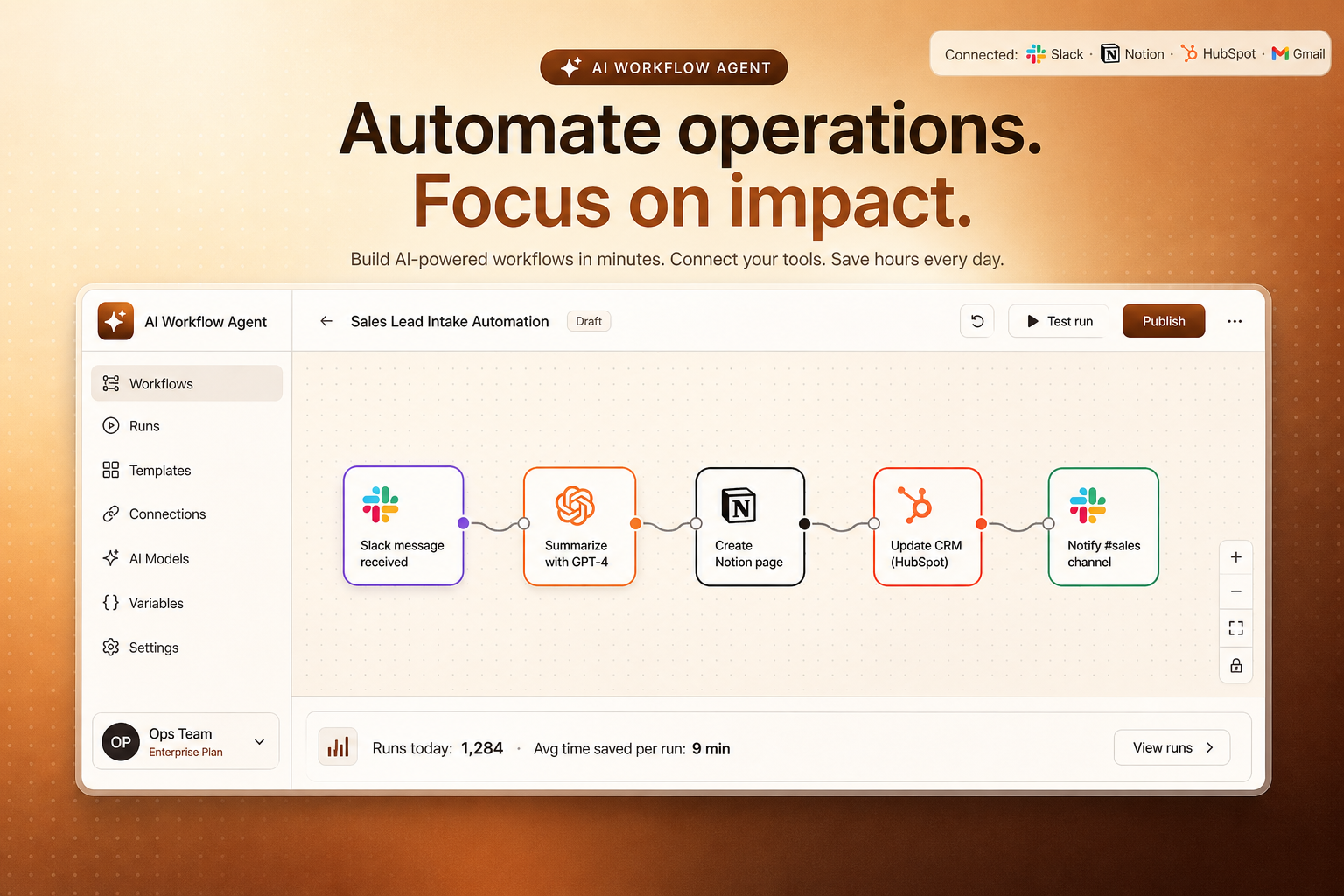Click the OpenAI icon on the Summarize with GPT-4 node
The width and height of the screenshot is (1344, 896).
click(575, 506)
